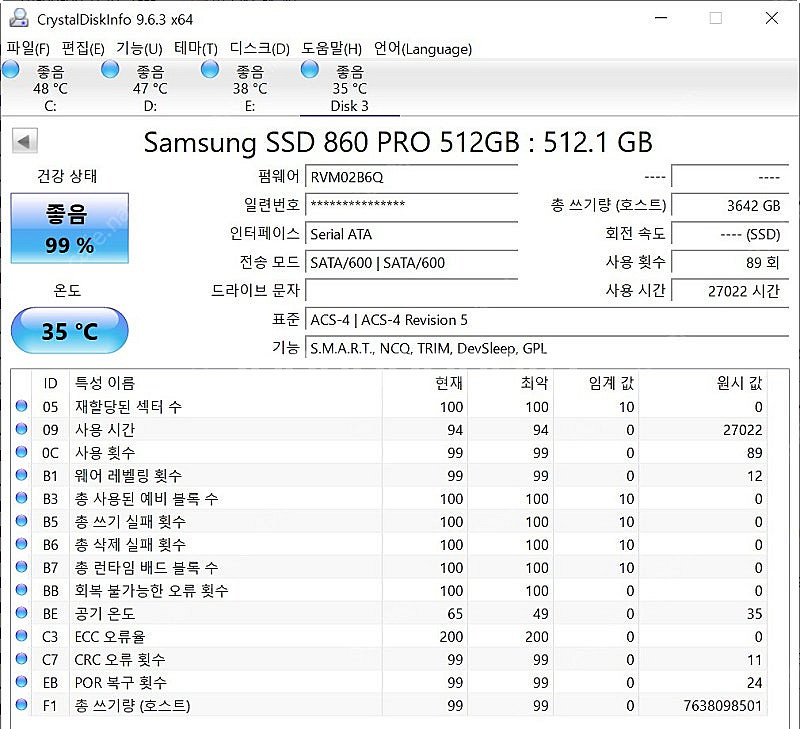The image size is (800, 729).
Task: Click rotation rate value ---- (SSD)
Action: 730,234
